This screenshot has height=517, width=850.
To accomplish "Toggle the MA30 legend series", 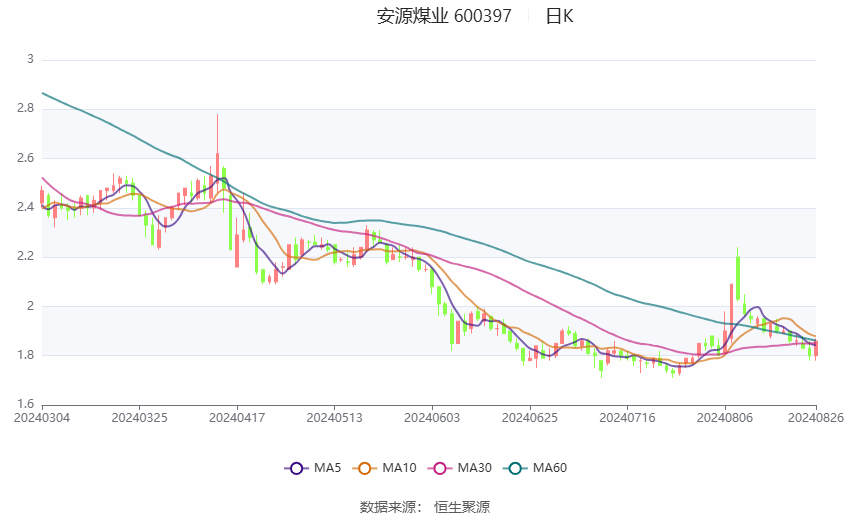I will click(x=460, y=468).
